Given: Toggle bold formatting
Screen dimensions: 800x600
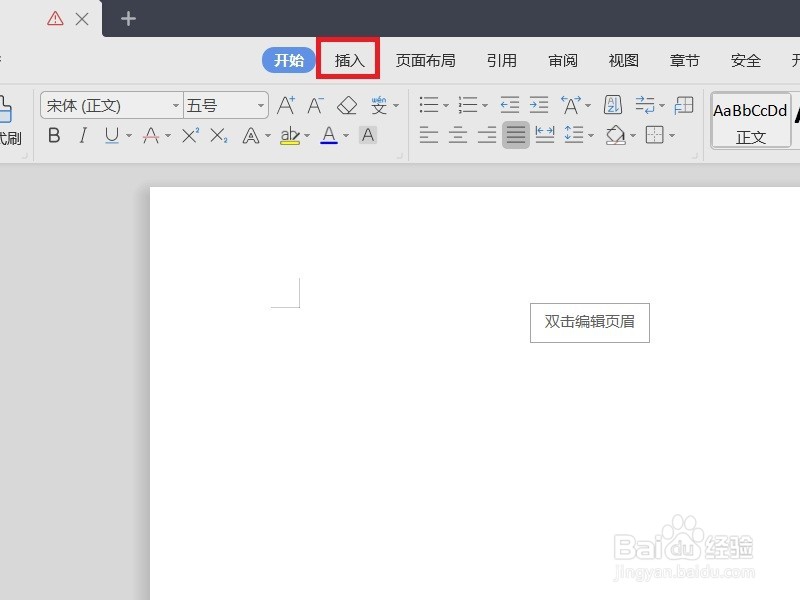Looking at the screenshot, I should 54,136.
